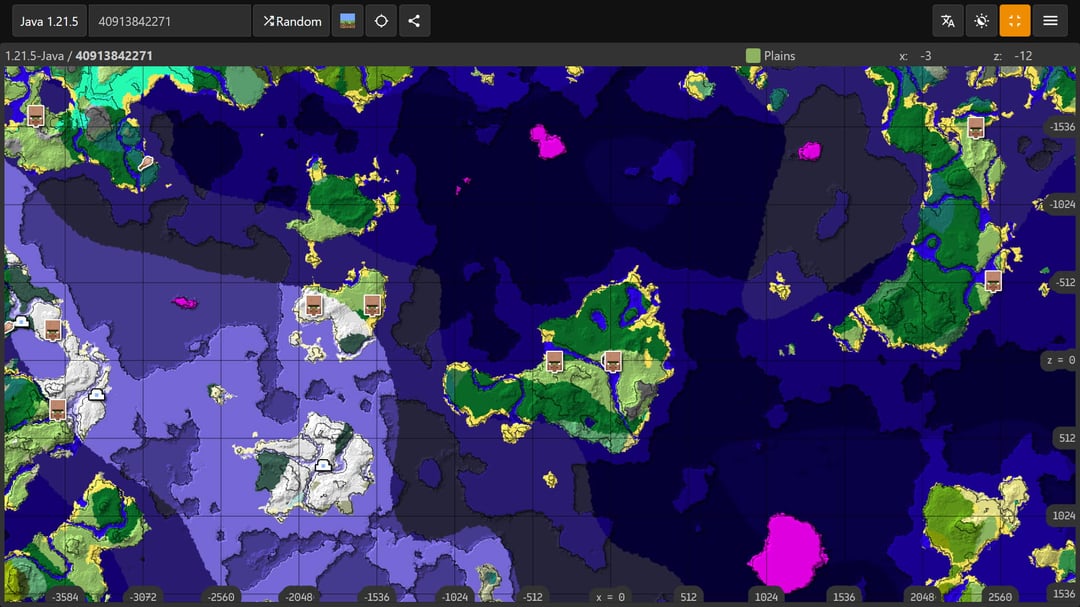Viewport: 1080px width, 607px height.
Task: Click the Random seed shuffle button
Action: 292,21
